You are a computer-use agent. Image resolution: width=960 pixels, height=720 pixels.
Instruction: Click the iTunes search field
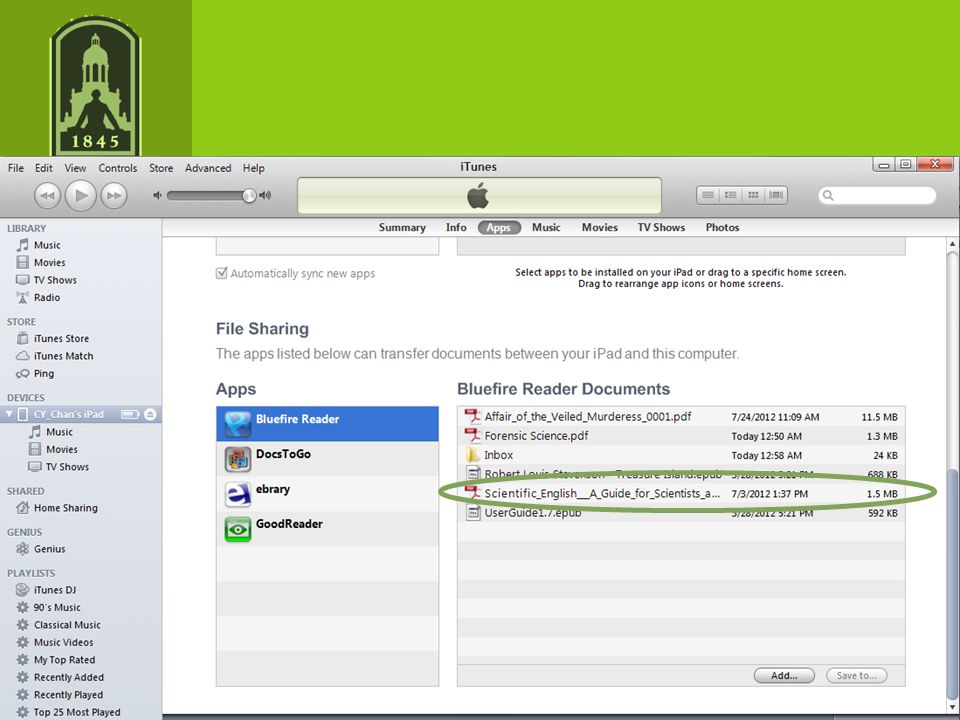(x=877, y=195)
